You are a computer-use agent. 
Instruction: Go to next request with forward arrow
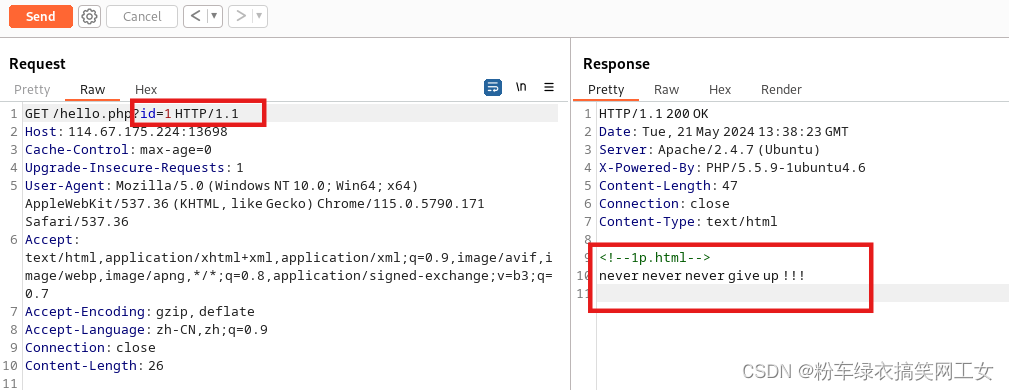tap(241, 17)
